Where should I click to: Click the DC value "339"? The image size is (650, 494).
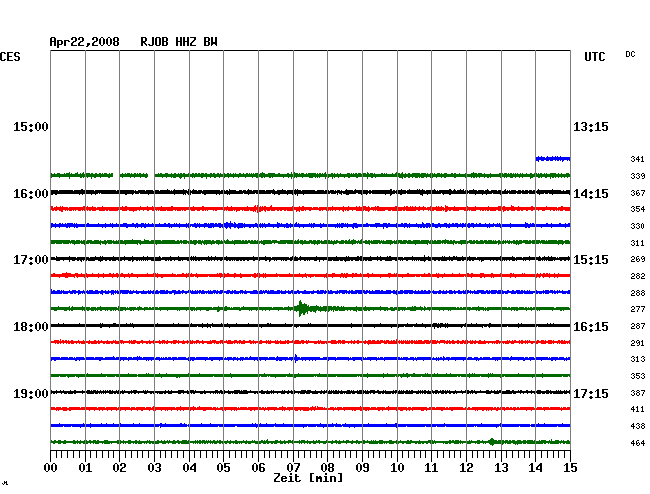click(638, 176)
